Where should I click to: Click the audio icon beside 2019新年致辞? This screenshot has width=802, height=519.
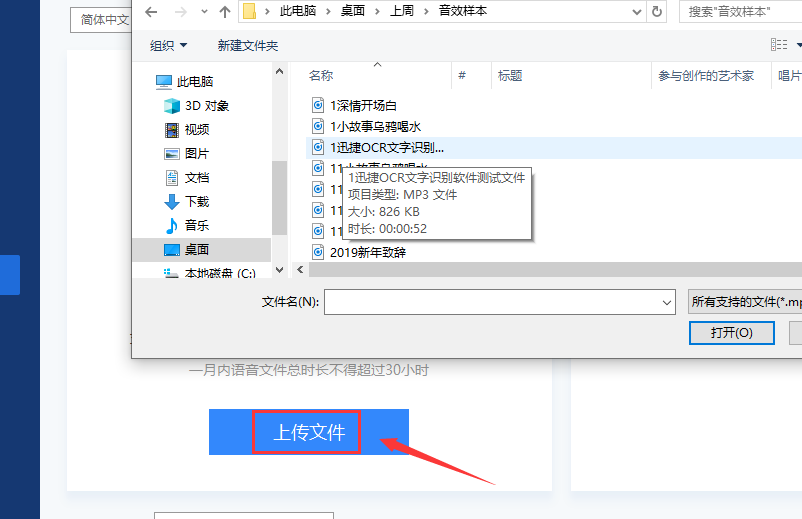pos(318,252)
